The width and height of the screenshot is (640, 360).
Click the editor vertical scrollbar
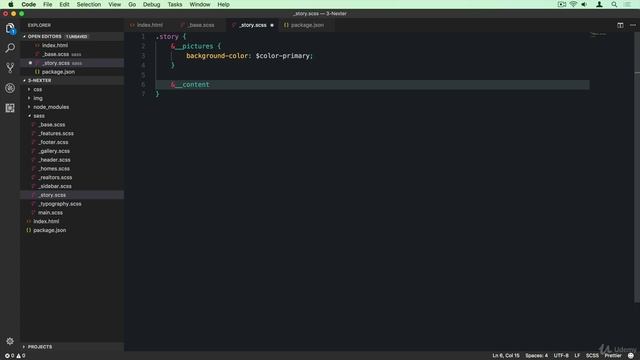(x=637, y=167)
